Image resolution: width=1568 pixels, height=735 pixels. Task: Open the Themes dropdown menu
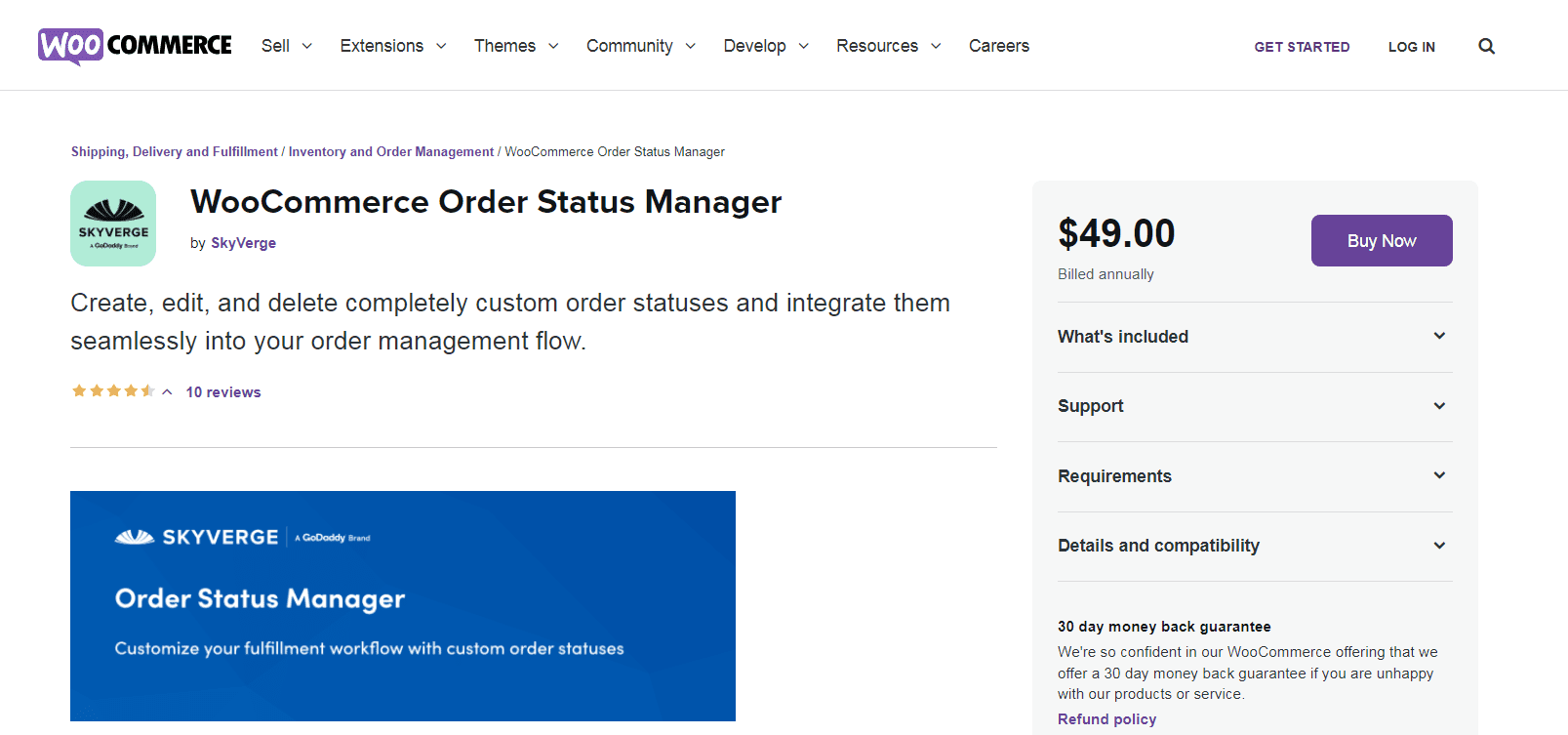(516, 46)
